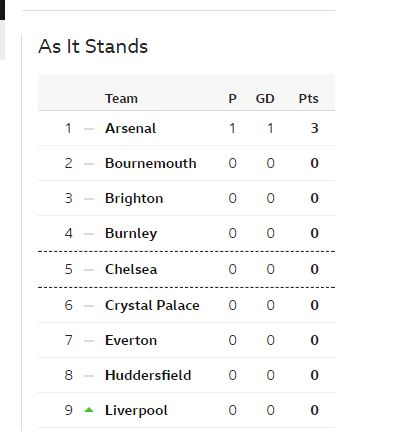Click the no-change dash next to Arsenal
The height and width of the screenshot is (431, 397).
pyautogui.click(x=89, y=128)
